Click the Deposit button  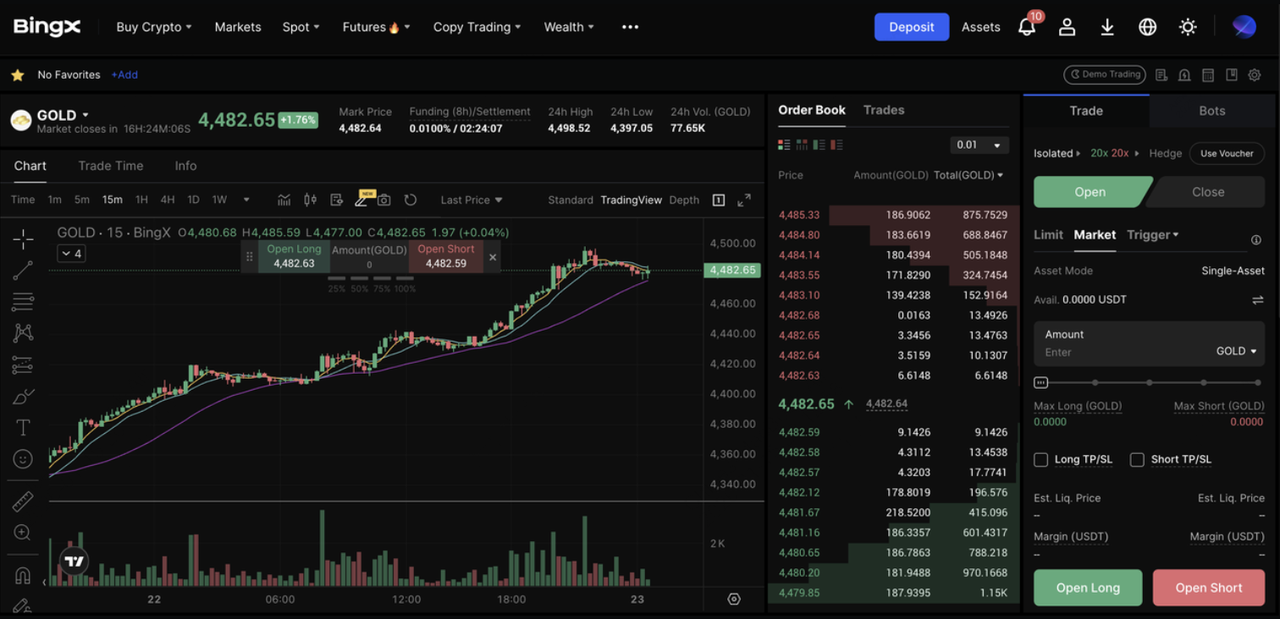(911, 27)
